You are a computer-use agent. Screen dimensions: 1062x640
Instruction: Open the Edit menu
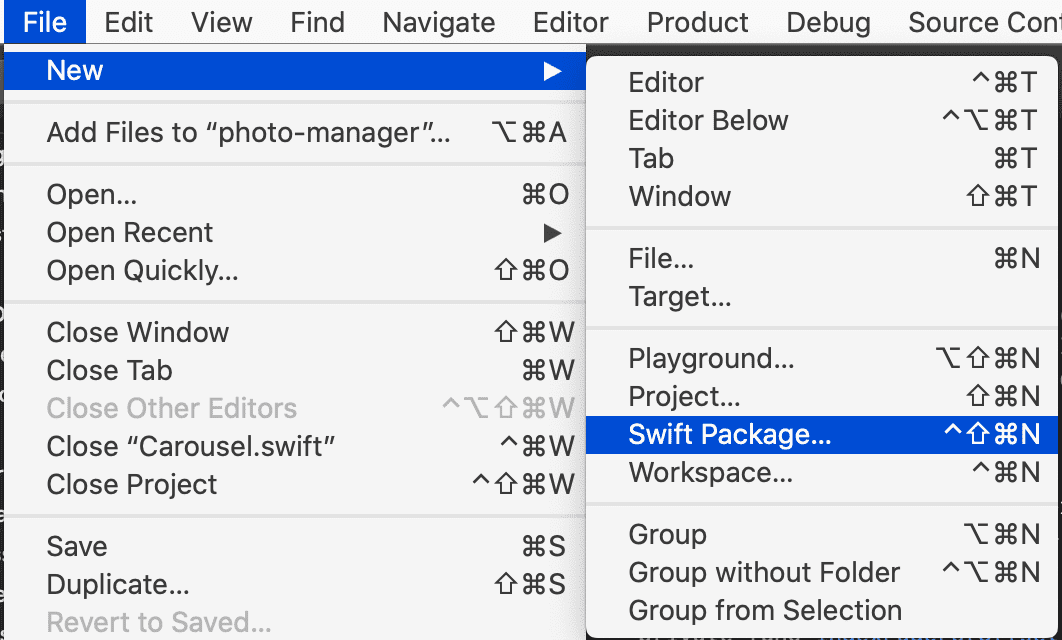click(128, 22)
